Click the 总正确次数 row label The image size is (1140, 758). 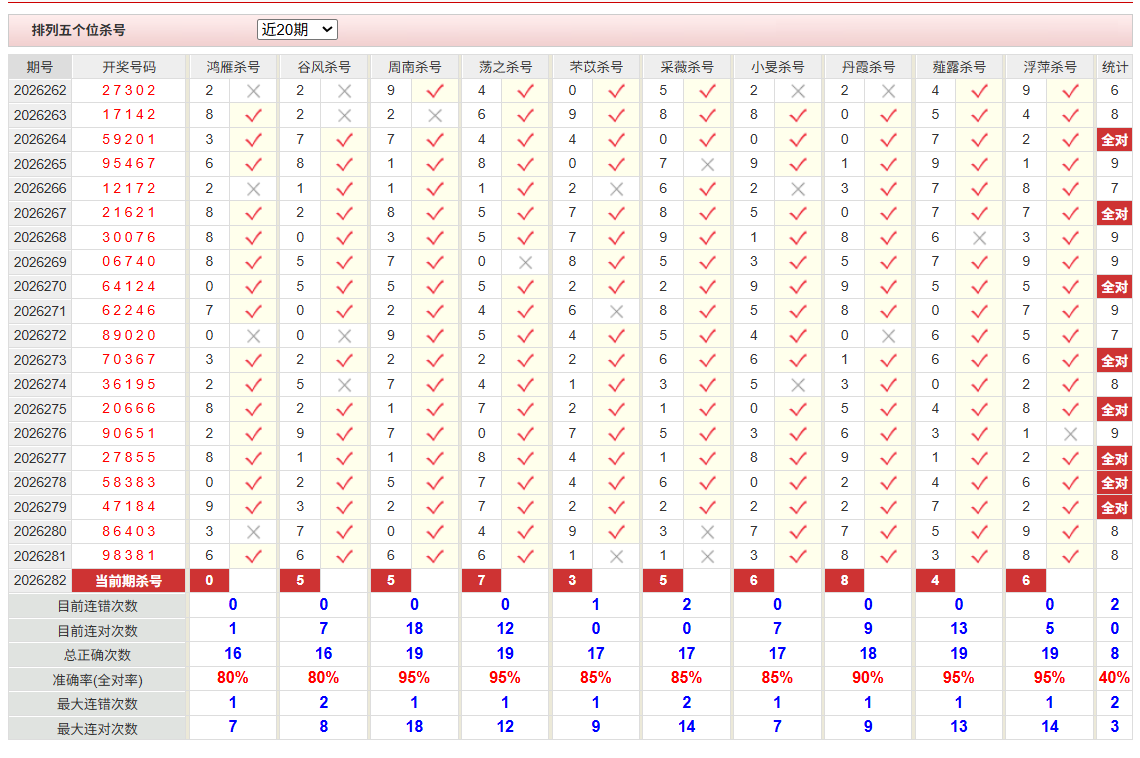point(97,655)
